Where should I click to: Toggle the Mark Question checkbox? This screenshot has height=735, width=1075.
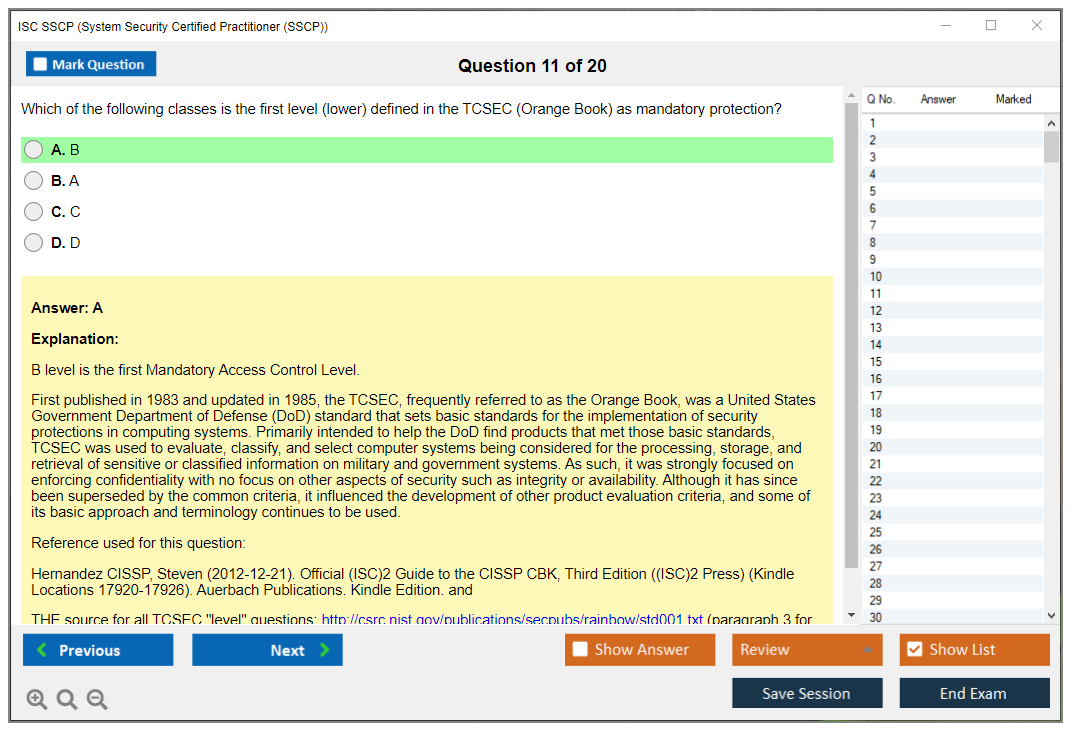[41, 64]
